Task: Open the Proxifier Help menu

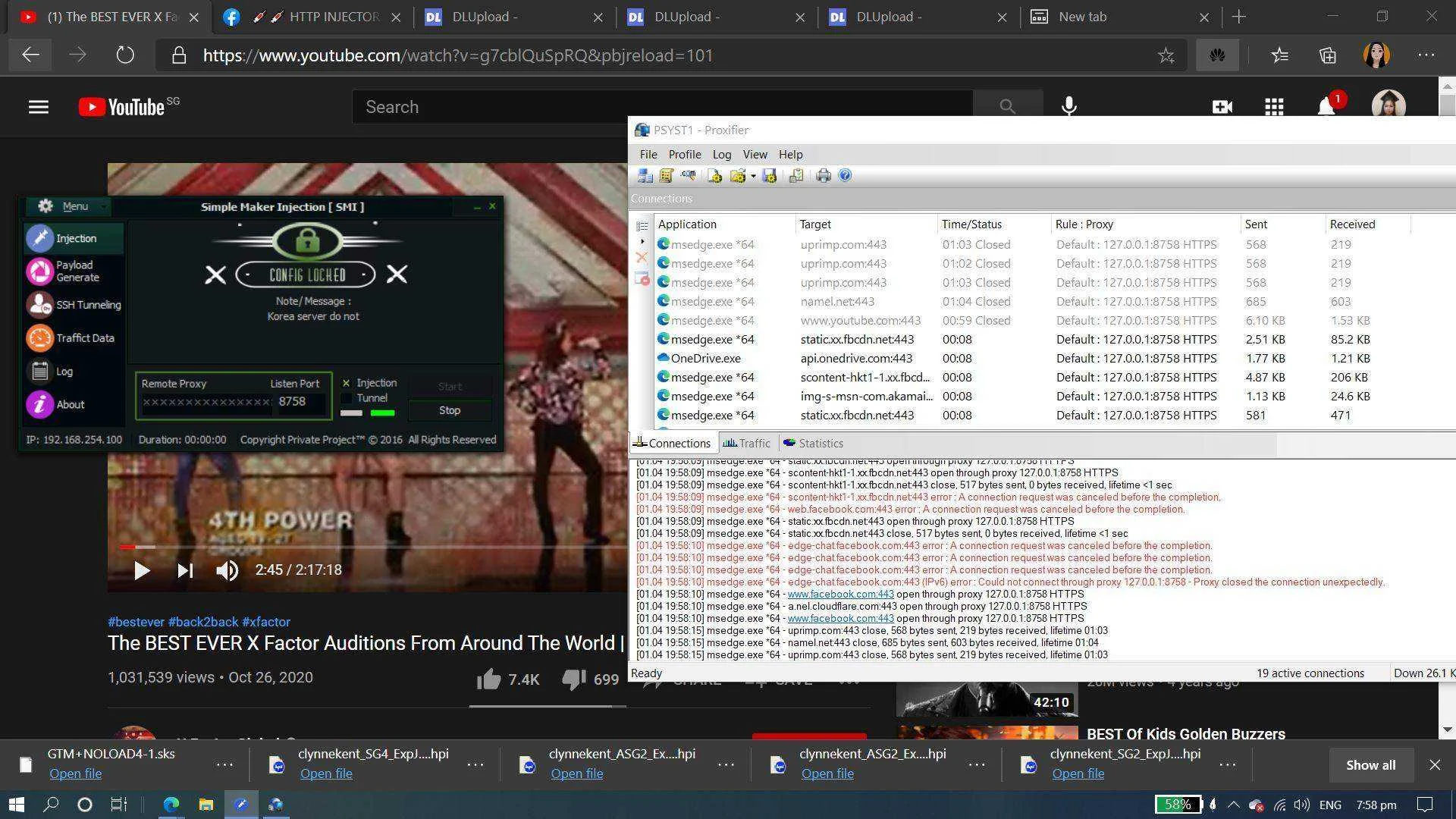Action: point(790,155)
